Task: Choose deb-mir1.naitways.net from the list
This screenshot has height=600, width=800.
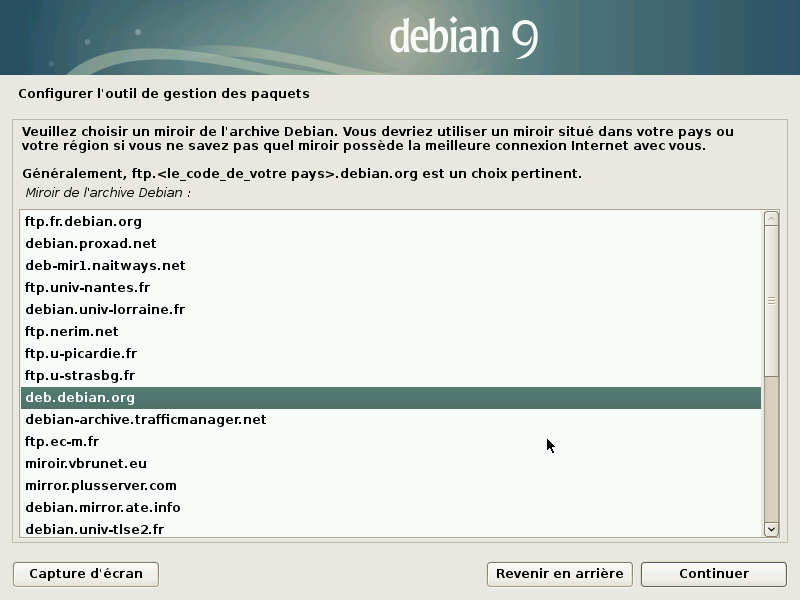Action: pos(104,265)
